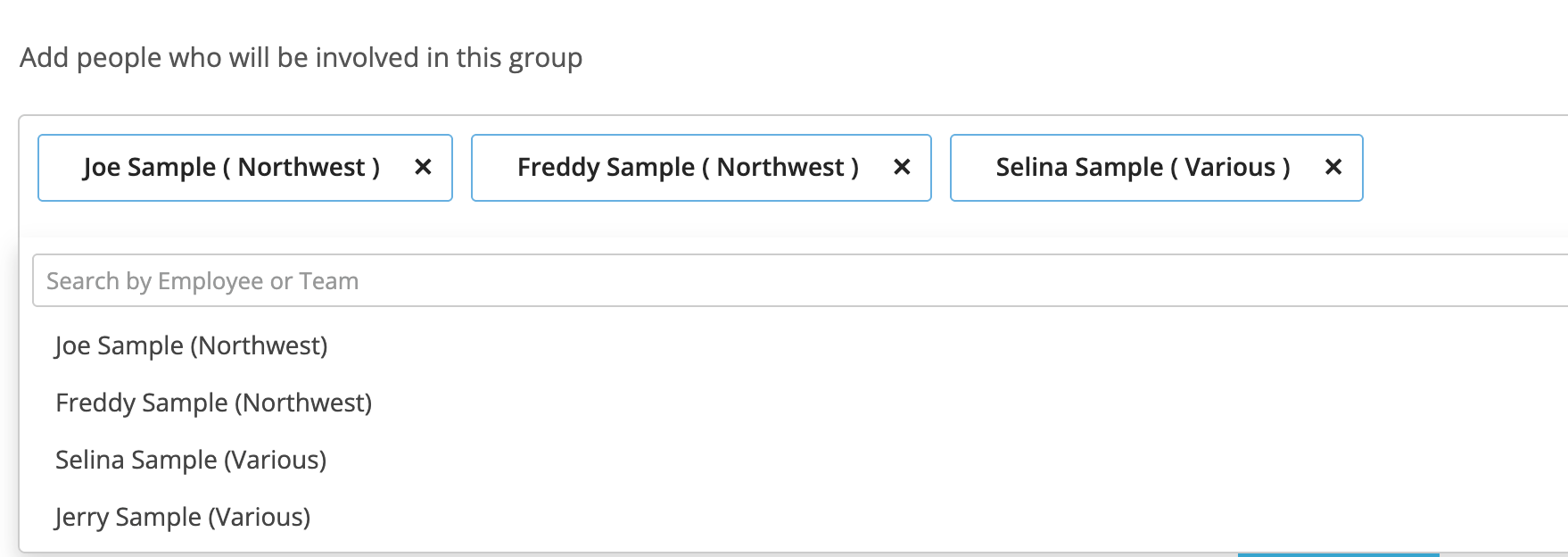Add Jerry Sample (Various) from the list

coord(182,517)
